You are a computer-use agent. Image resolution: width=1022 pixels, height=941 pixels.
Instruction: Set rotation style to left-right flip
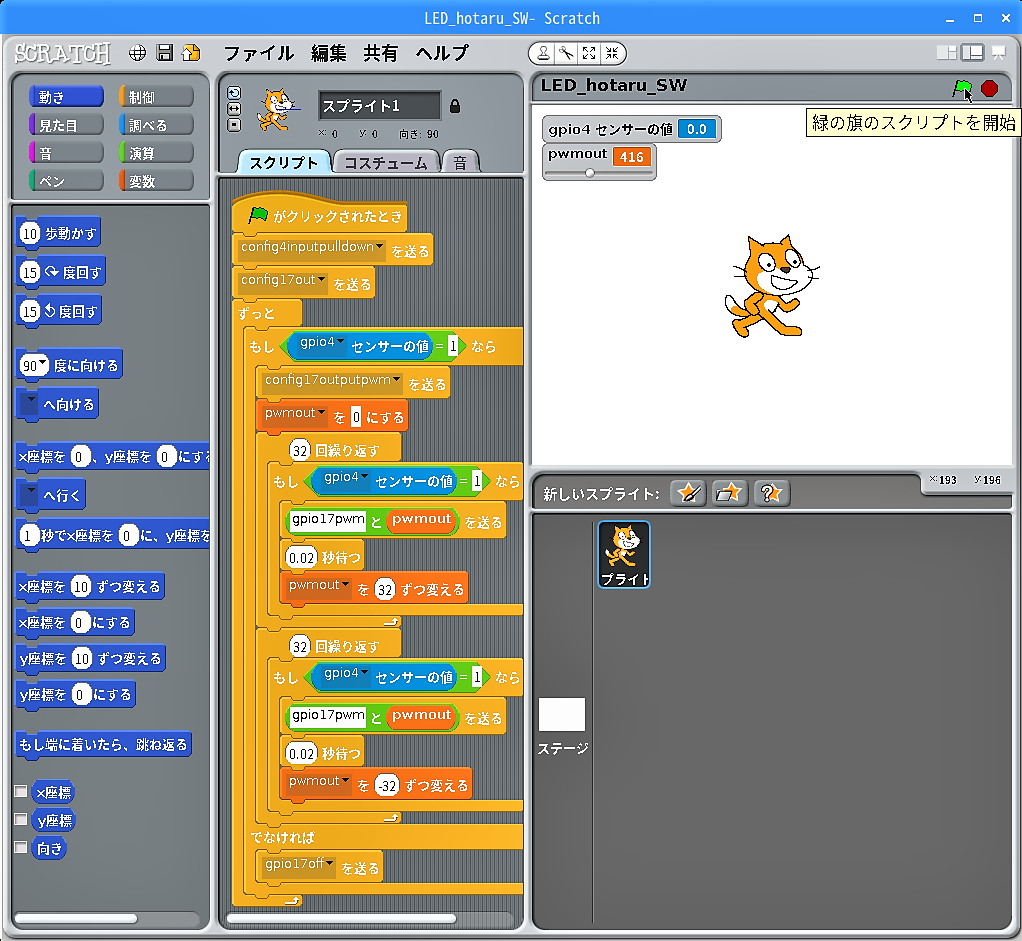pyautogui.click(x=234, y=109)
